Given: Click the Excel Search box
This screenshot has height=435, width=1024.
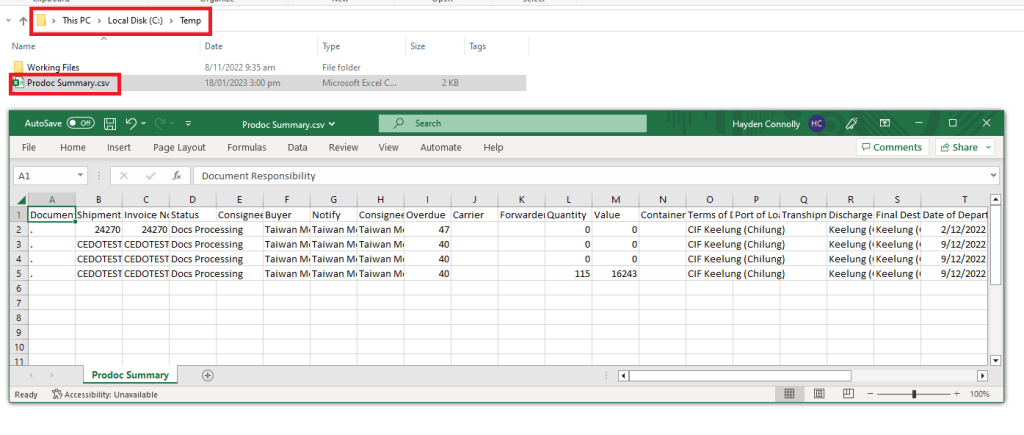Looking at the screenshot, I should pyautogui.click(x=512, y=123).
